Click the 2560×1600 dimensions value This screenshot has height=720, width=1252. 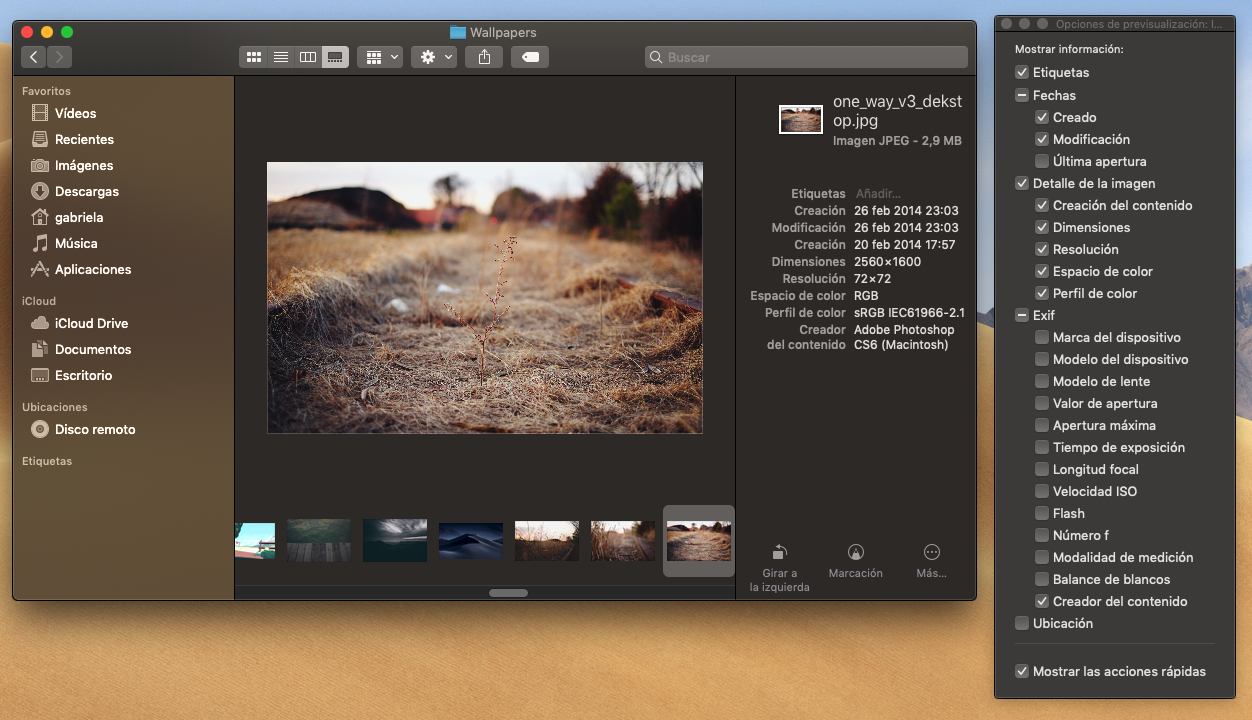pyautogui.click(x=887, y=262)
